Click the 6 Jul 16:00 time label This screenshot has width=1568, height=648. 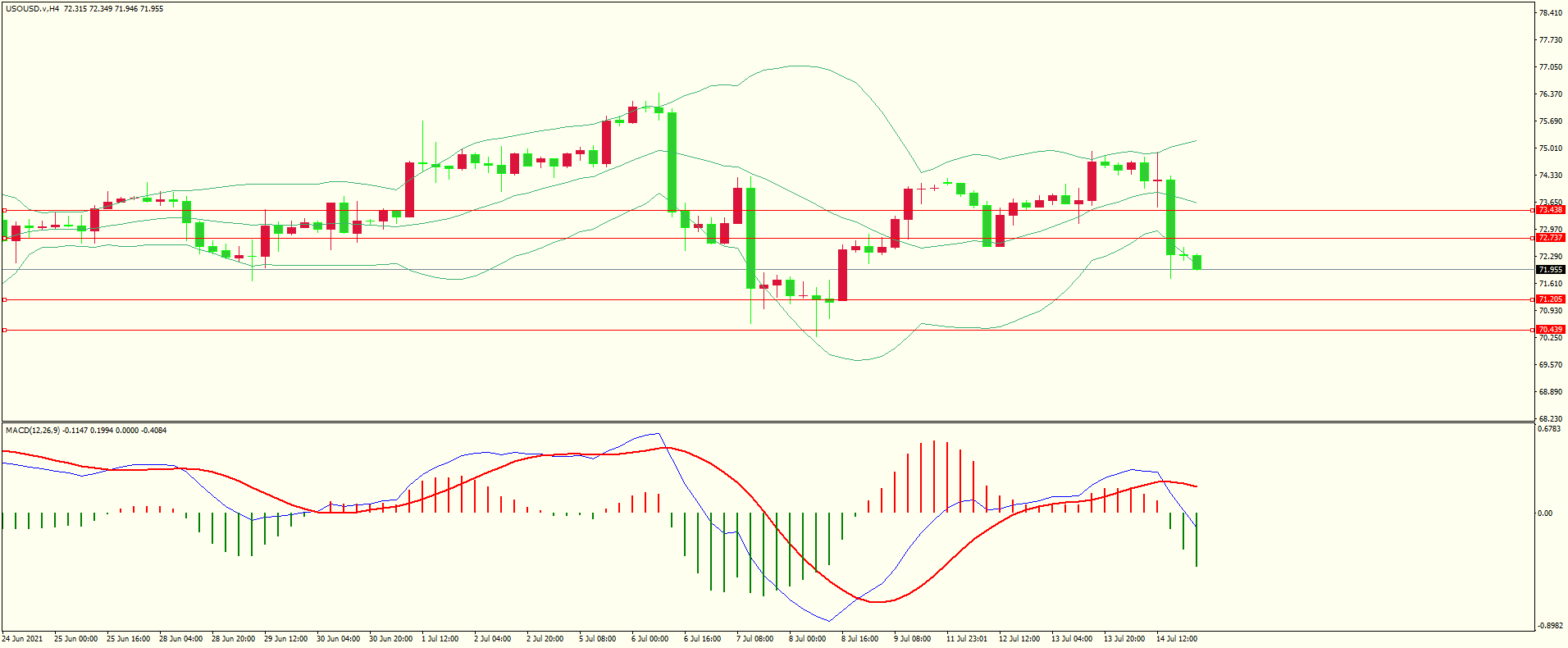(x=703, y=639)
